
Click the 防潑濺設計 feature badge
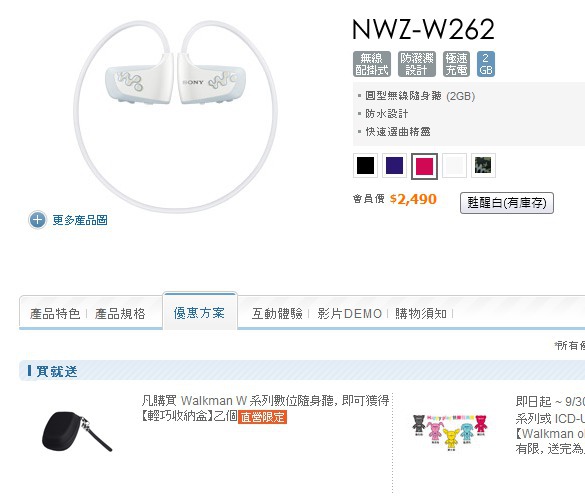(416, 64)
